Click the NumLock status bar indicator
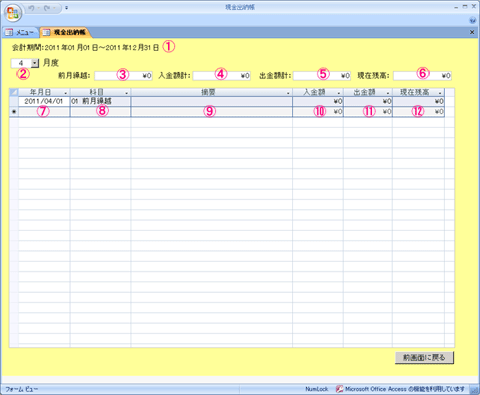This screenshot has width=480, height=395. pyautogui.click(x=317, y=389)
